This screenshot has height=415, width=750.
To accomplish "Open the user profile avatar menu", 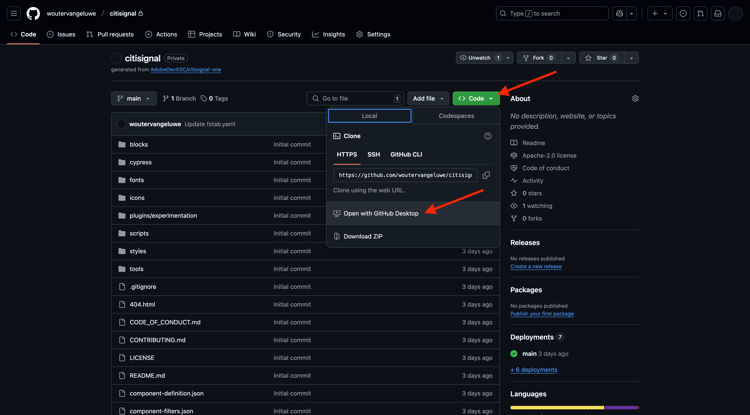I will coord(735,13).
